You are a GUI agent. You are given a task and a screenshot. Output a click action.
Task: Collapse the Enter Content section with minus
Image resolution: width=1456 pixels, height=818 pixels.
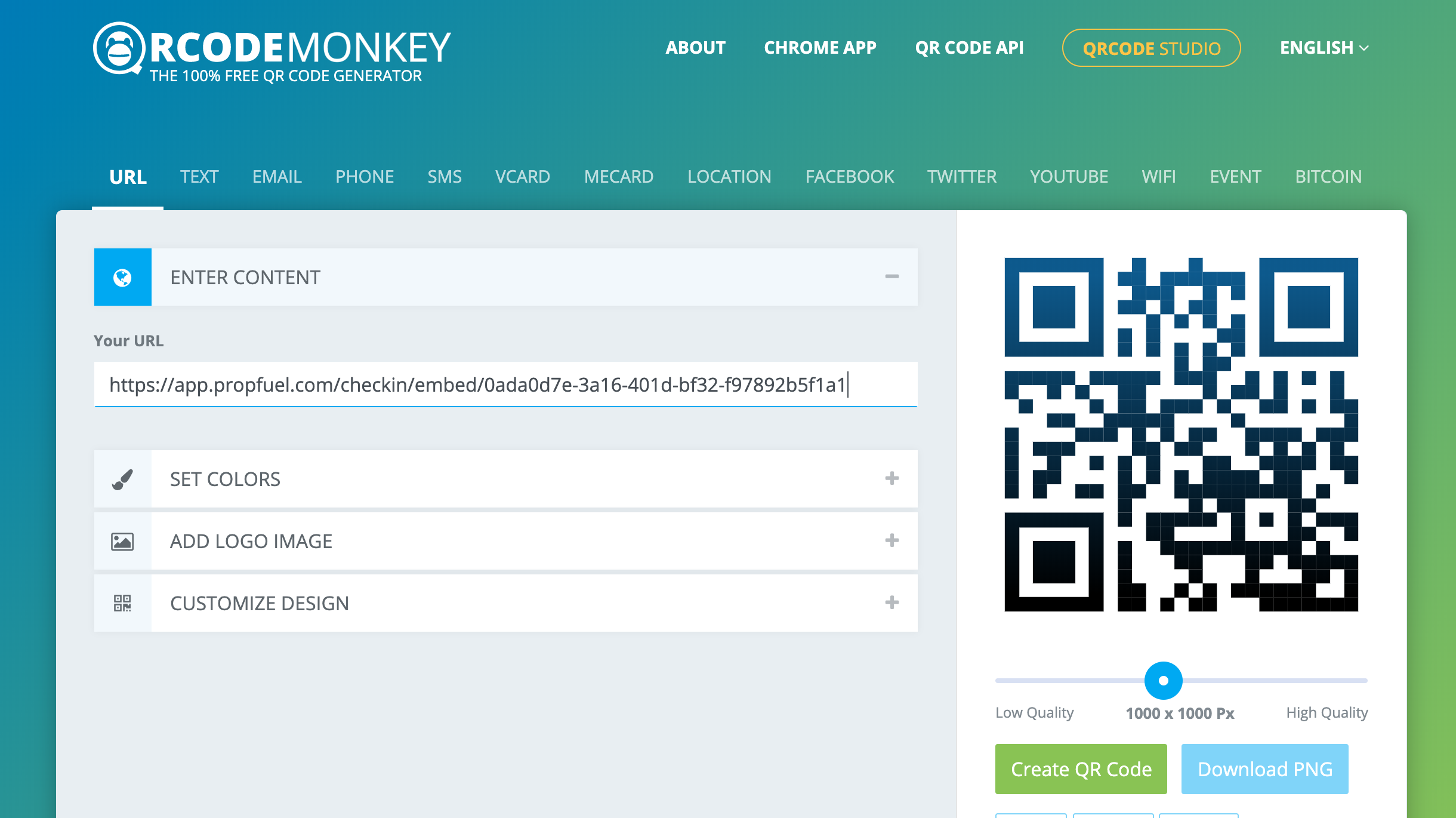[892, 276]
